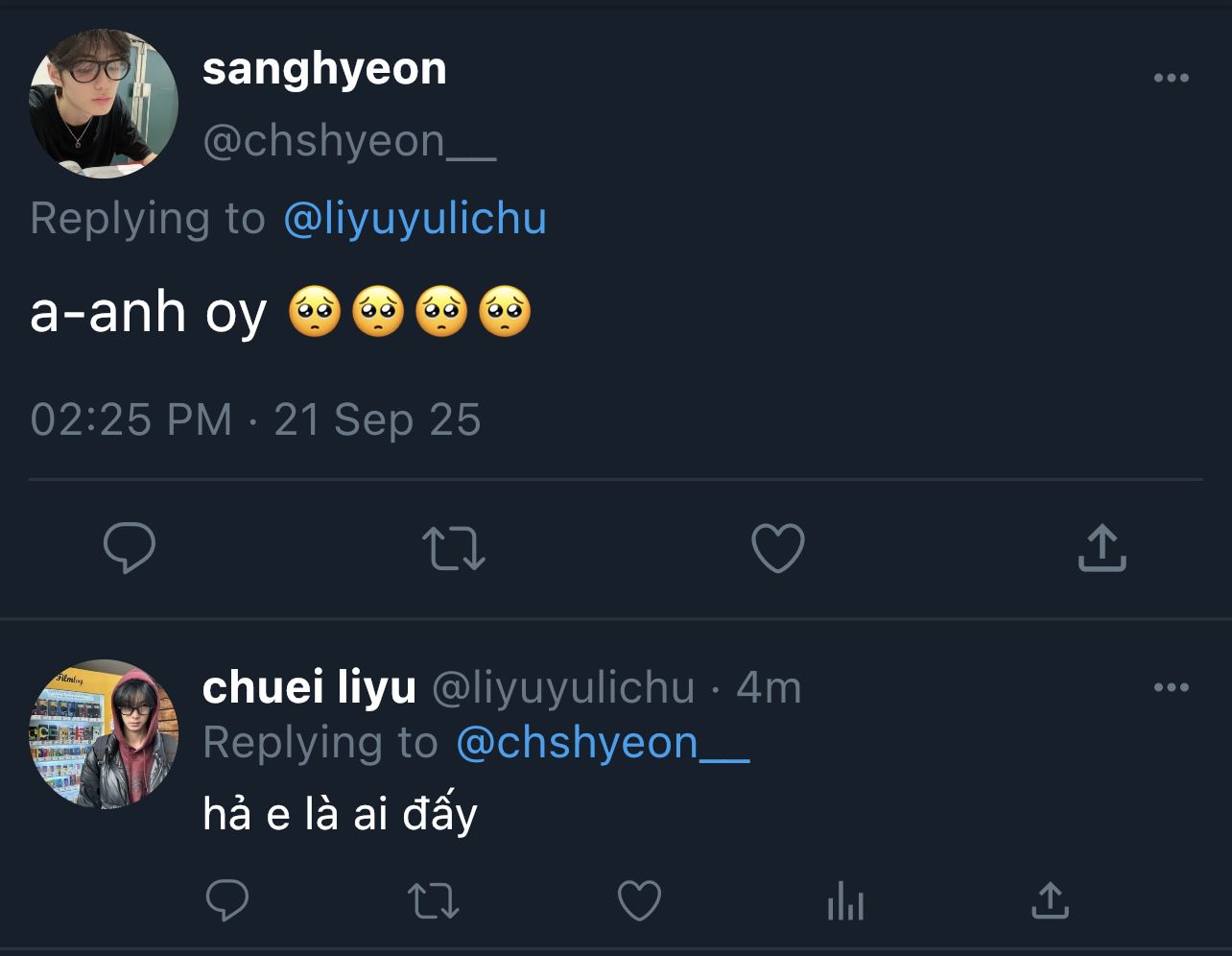Open more options for sanghyeon's tweet
The height and width of the screenshot is (956, 1232).
1171,79
